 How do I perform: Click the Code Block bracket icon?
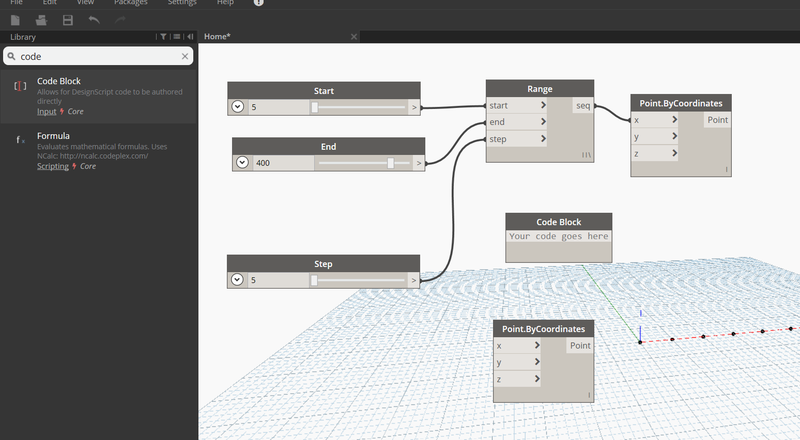[x=20, y=86]
